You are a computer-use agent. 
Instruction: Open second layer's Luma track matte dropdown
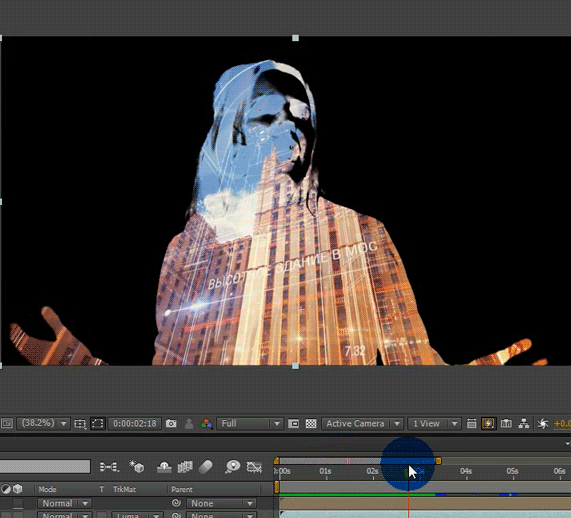[x=137, y=515]
